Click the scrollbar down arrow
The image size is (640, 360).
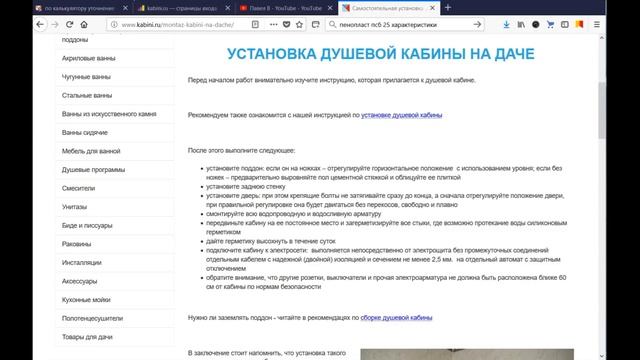tap(602, 356)
